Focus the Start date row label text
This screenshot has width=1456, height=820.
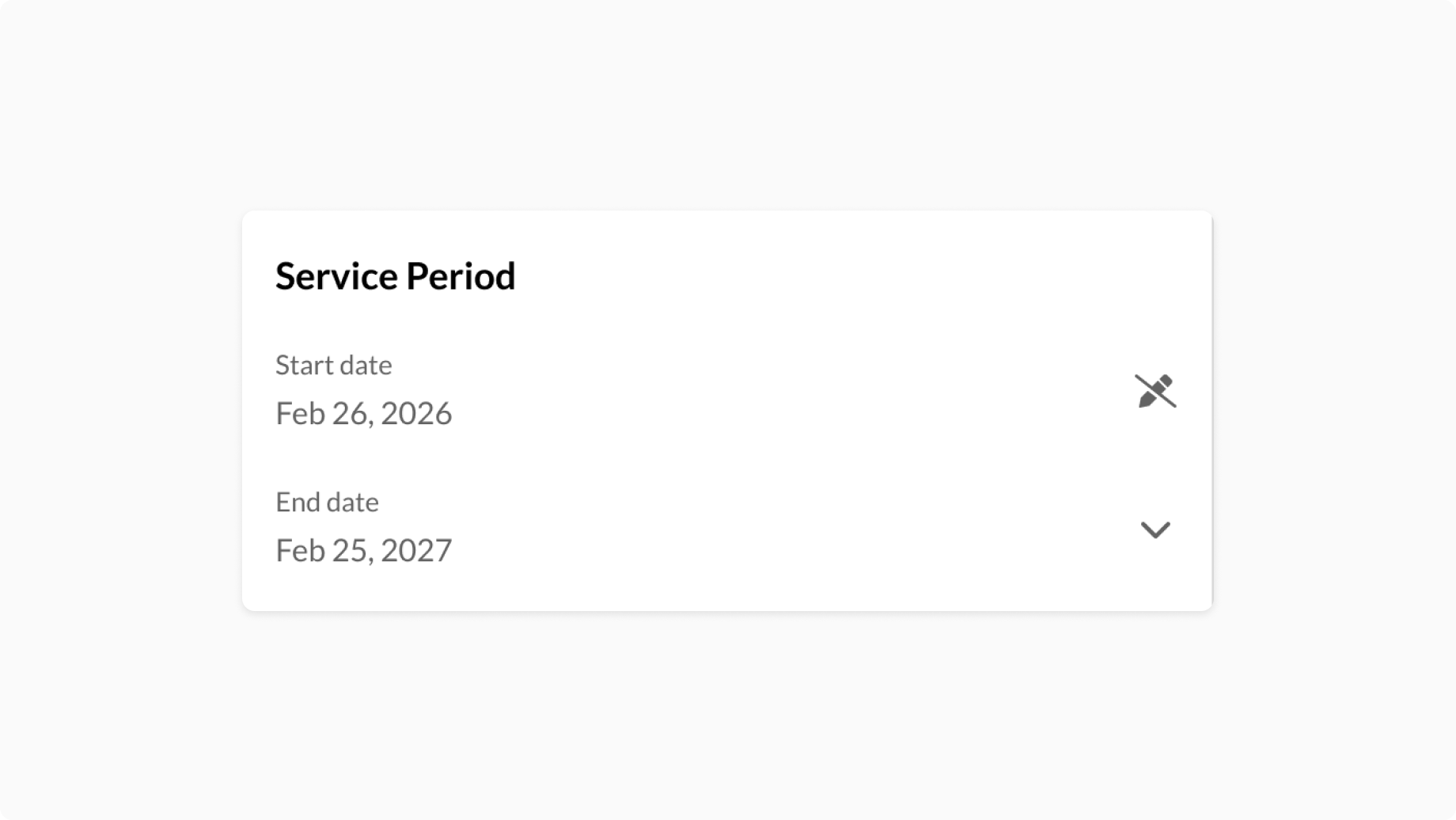point(333,365)
